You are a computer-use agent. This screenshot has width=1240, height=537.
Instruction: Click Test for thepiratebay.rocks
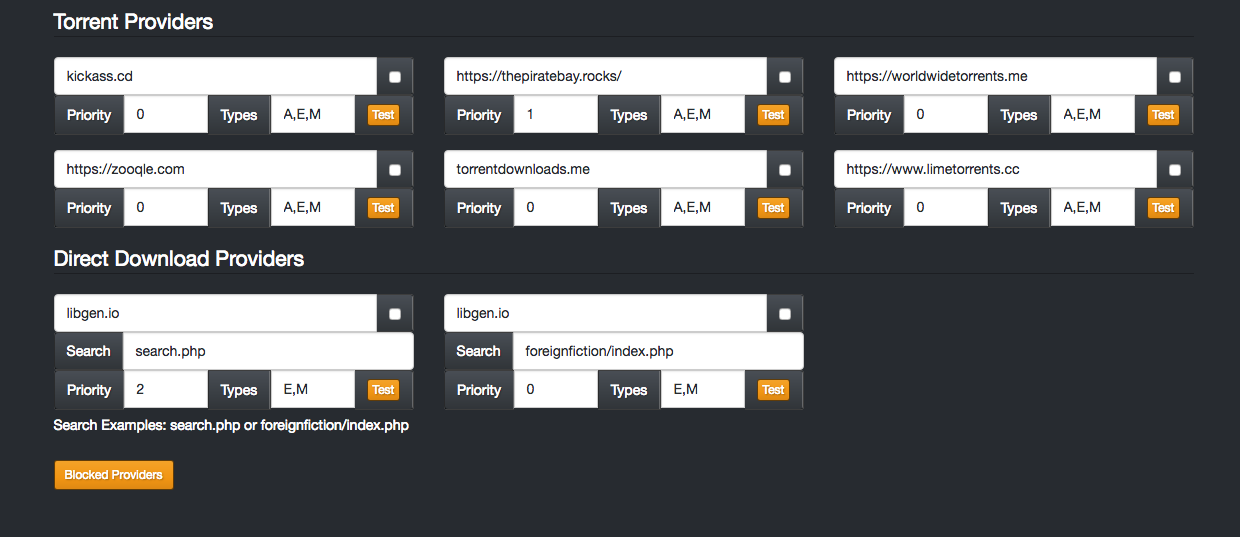tap(773, 115)
